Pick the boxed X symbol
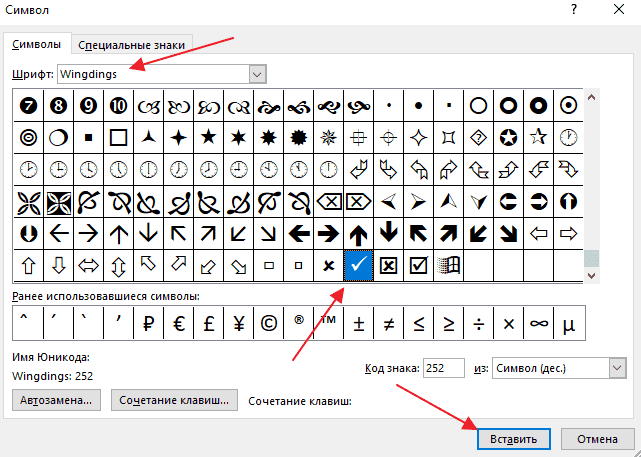 pyautogui.click(x=388, y=265)
